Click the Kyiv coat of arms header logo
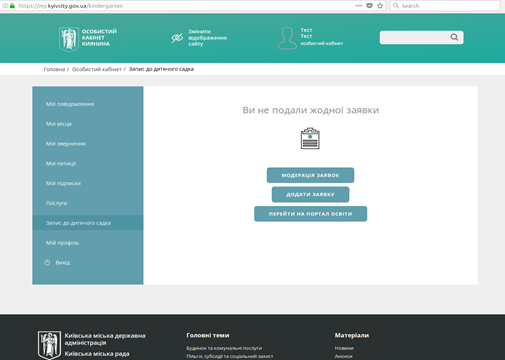The height and width of the screenshot is (360, 505). [x=69, y=39]
